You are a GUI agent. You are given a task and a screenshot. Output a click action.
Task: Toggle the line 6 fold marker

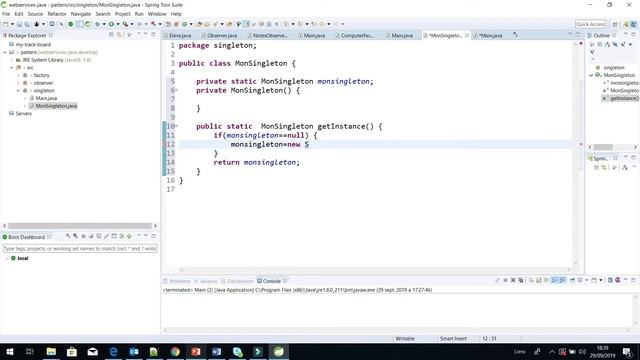click(x=176, y=90)
